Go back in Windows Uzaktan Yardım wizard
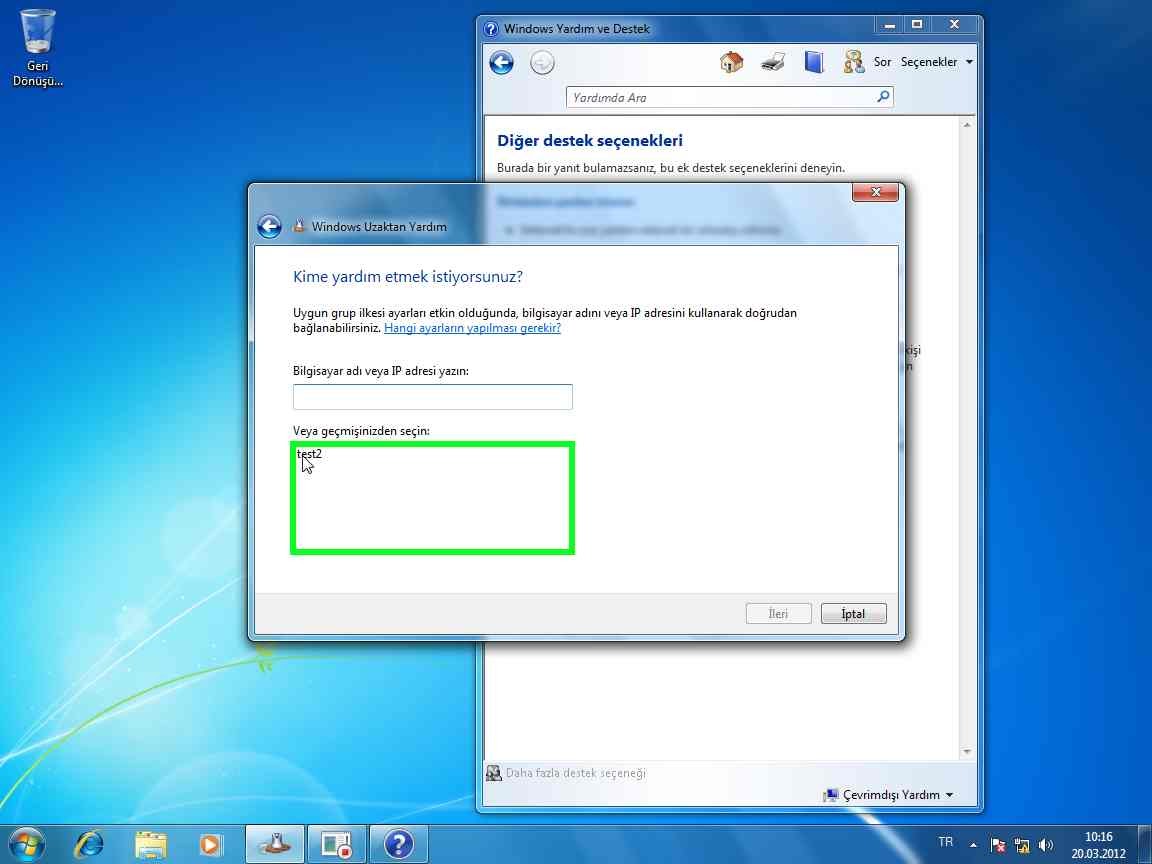 pos(269,226)
